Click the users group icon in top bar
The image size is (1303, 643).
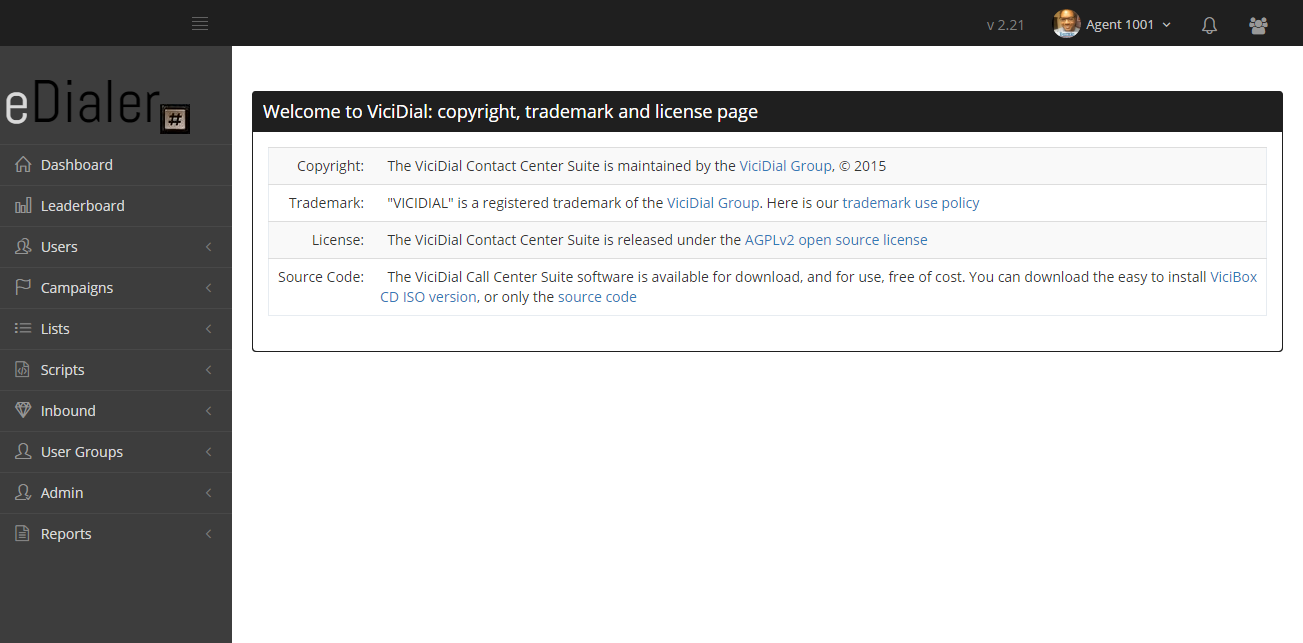[x=1259, y=25]
